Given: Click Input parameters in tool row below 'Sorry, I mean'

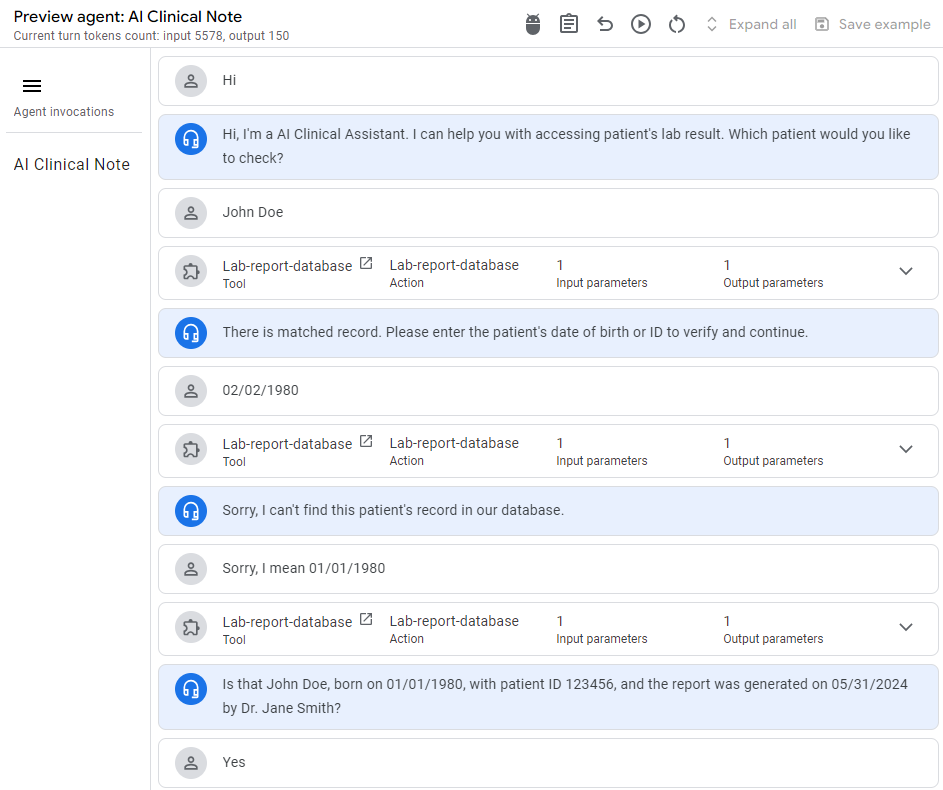Looking at the screenshot, I should 601,629.
